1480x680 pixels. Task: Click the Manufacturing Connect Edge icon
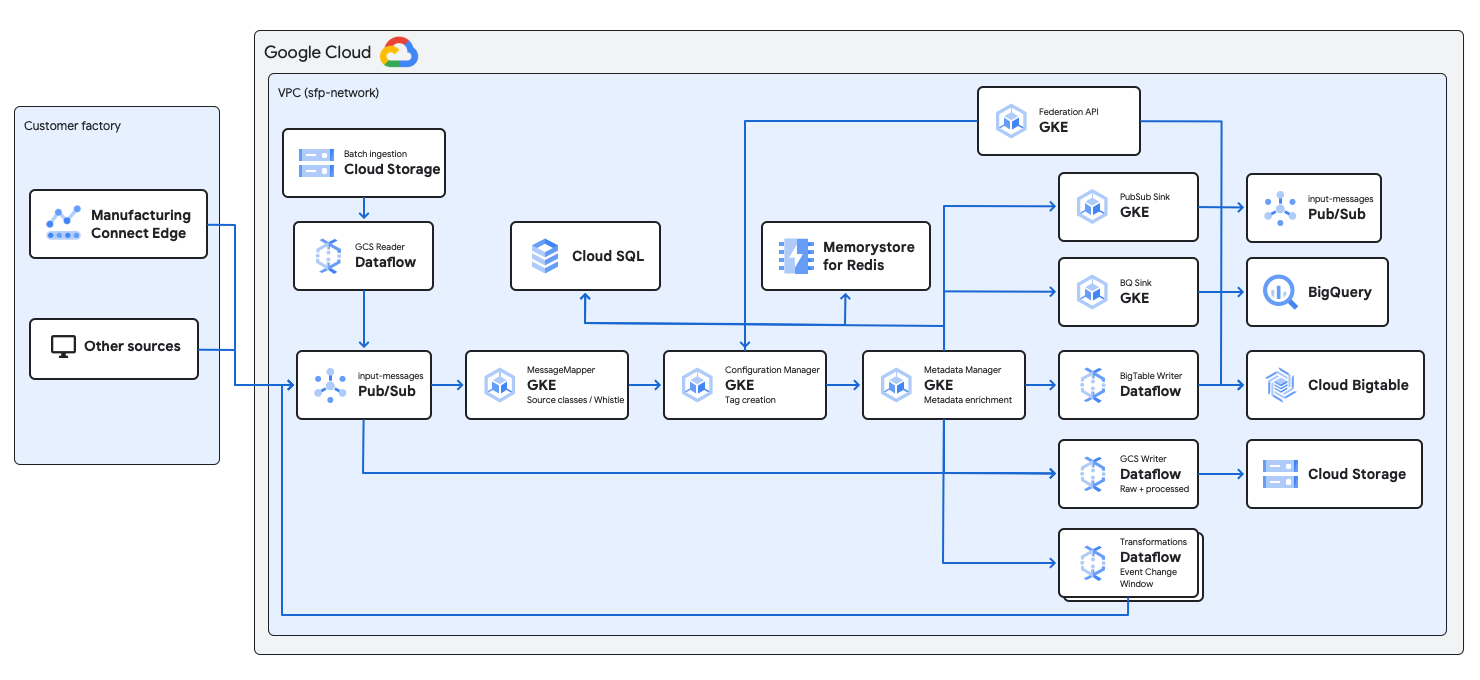pos(64,224)
